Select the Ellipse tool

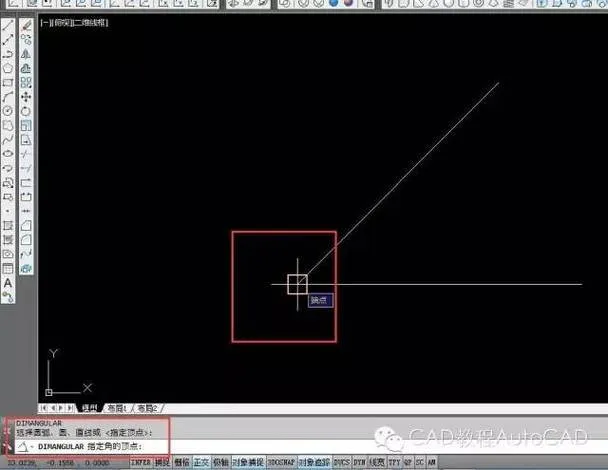[8, 154]
